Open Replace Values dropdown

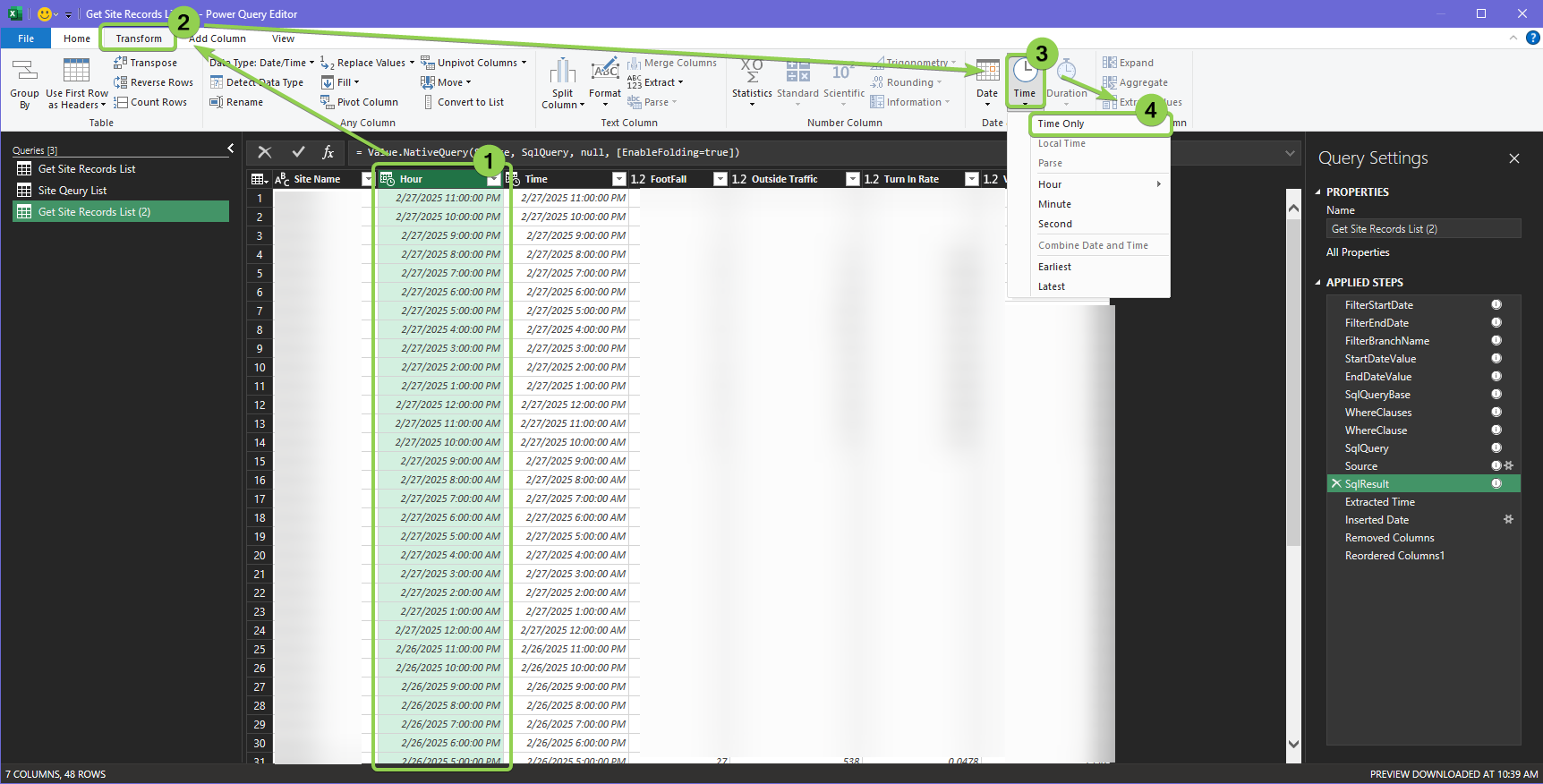point(367,63)
